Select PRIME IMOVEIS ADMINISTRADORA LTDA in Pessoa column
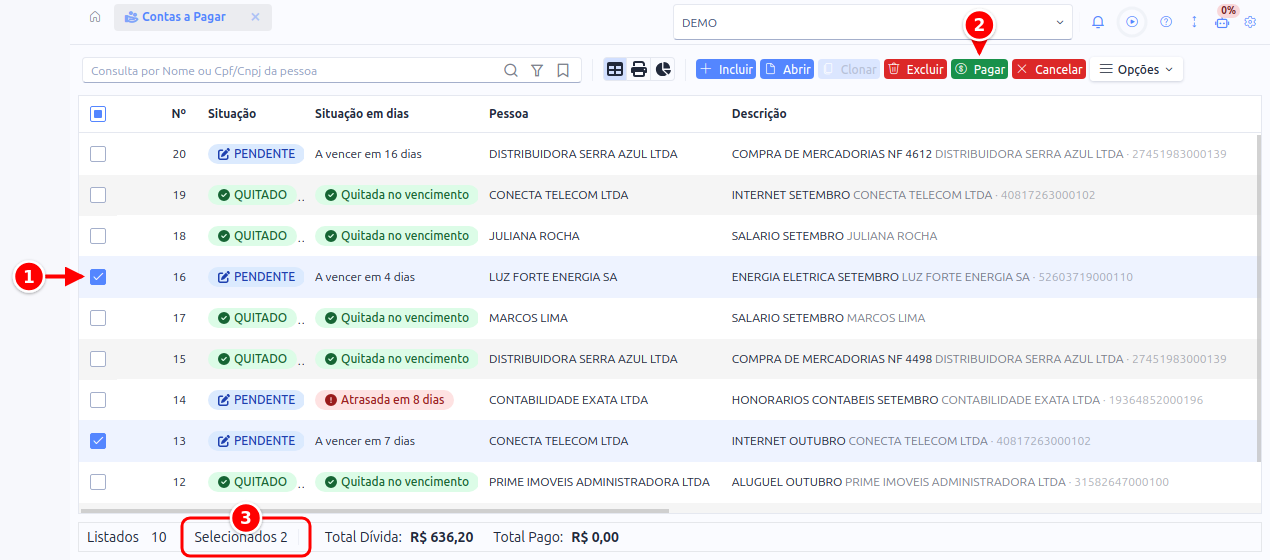This screenshot has width=1270, height=560. point(599,482)
